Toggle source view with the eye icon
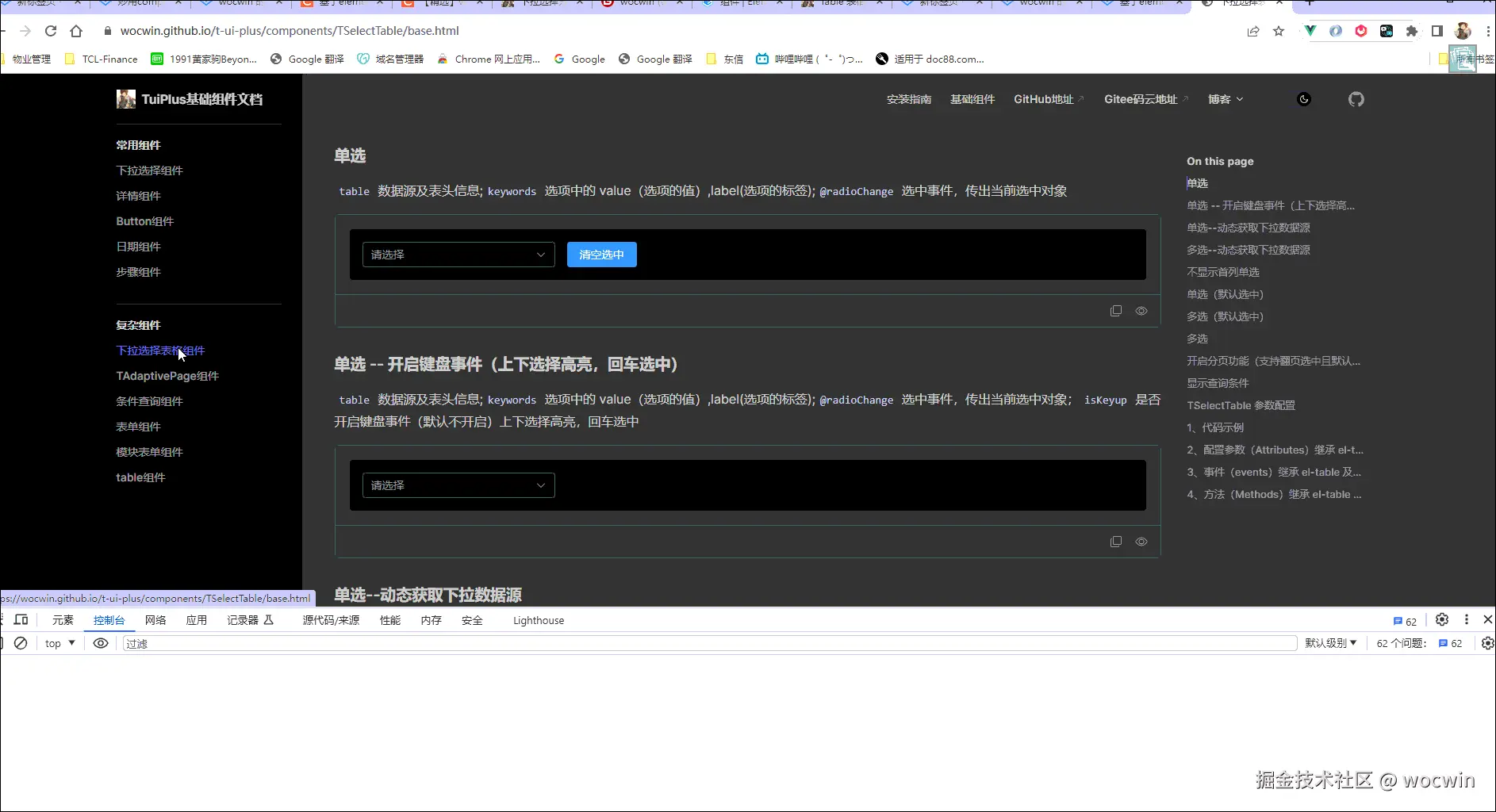Viewport: 1496px width, 812px height. click(1142, 310)
